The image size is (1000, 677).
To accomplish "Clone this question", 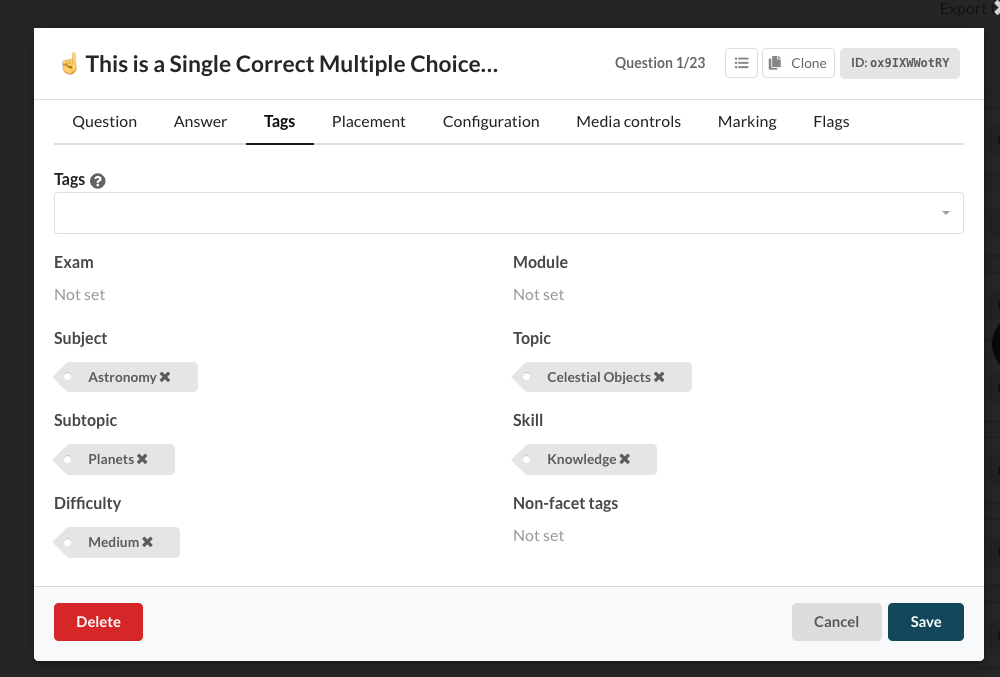I will click(x=798, y=63).
